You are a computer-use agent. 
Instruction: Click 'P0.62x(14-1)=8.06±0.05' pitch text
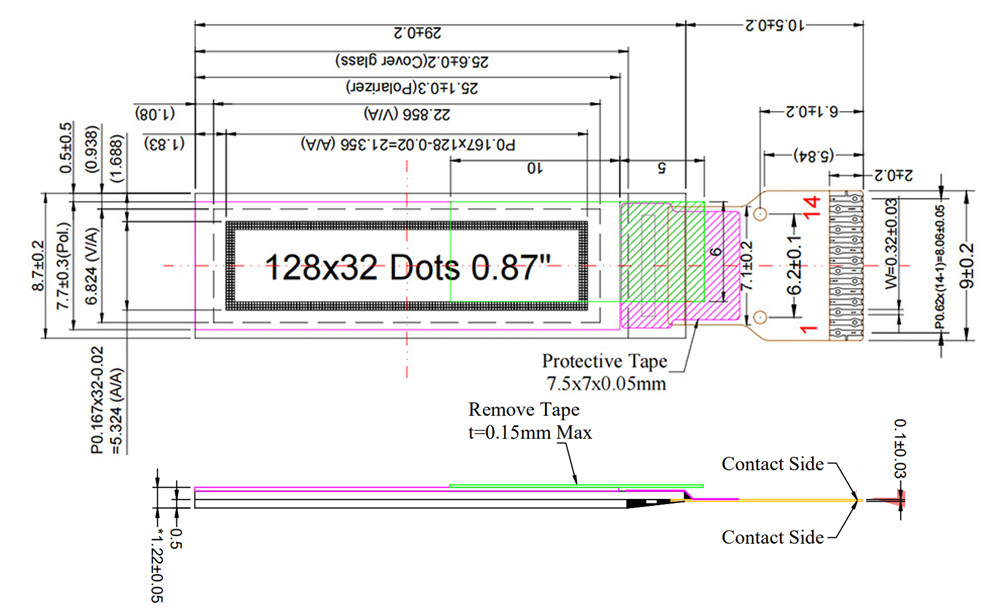pos(940,267)
